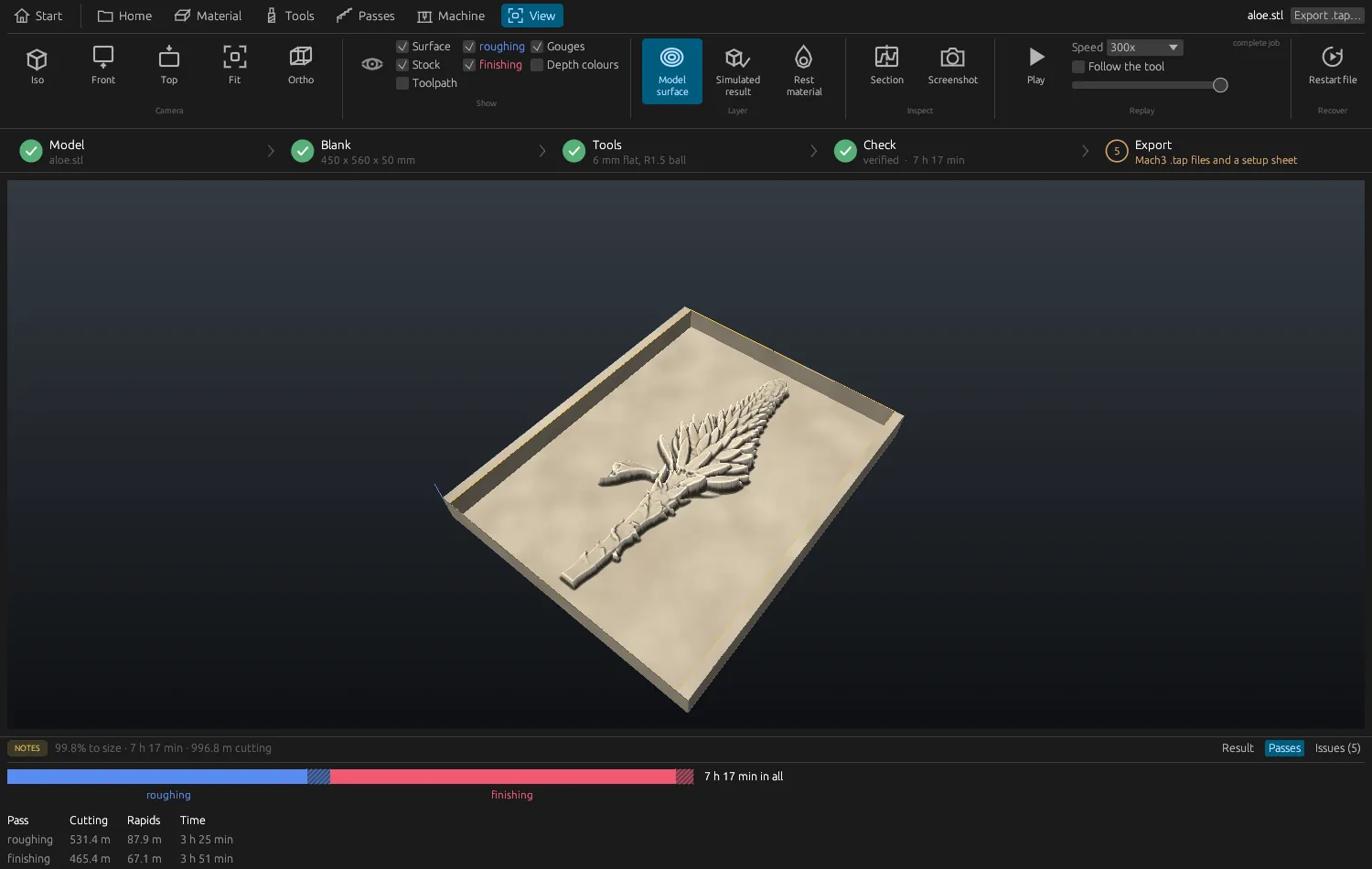Show Rest material layer
Image resolution: width=1372 pixels, height=869 pixels.
click(804, 71)
